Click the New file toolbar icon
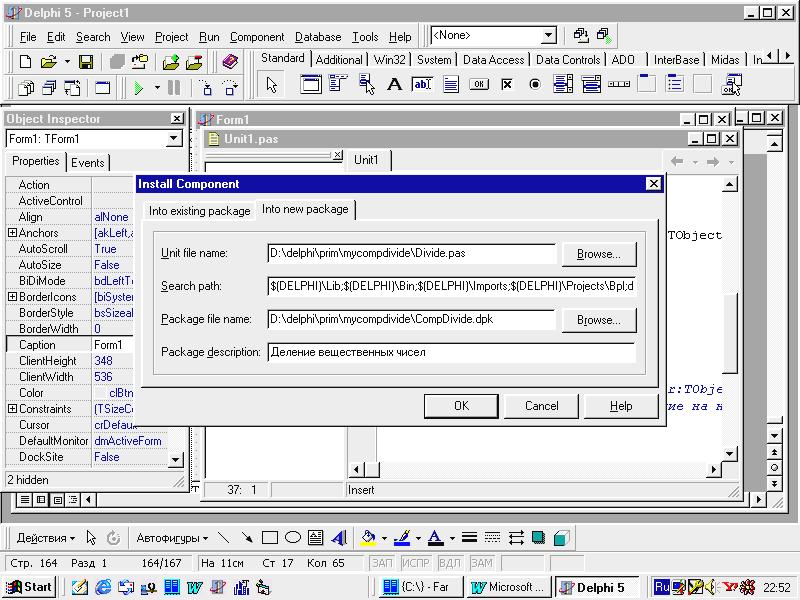The image size is (800, 600). [x=25, y=62]
